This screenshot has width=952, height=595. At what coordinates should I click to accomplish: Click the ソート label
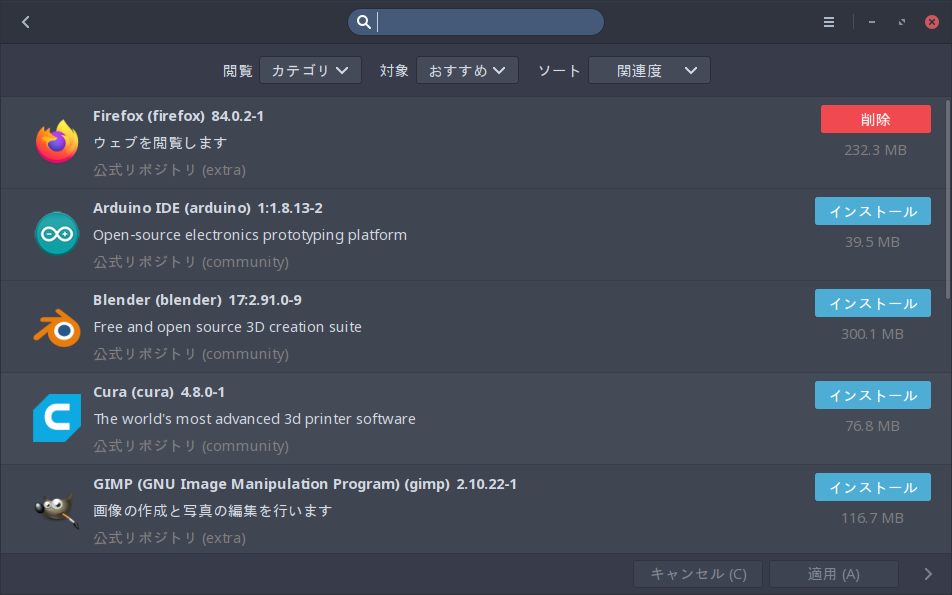tap(559, 71)
